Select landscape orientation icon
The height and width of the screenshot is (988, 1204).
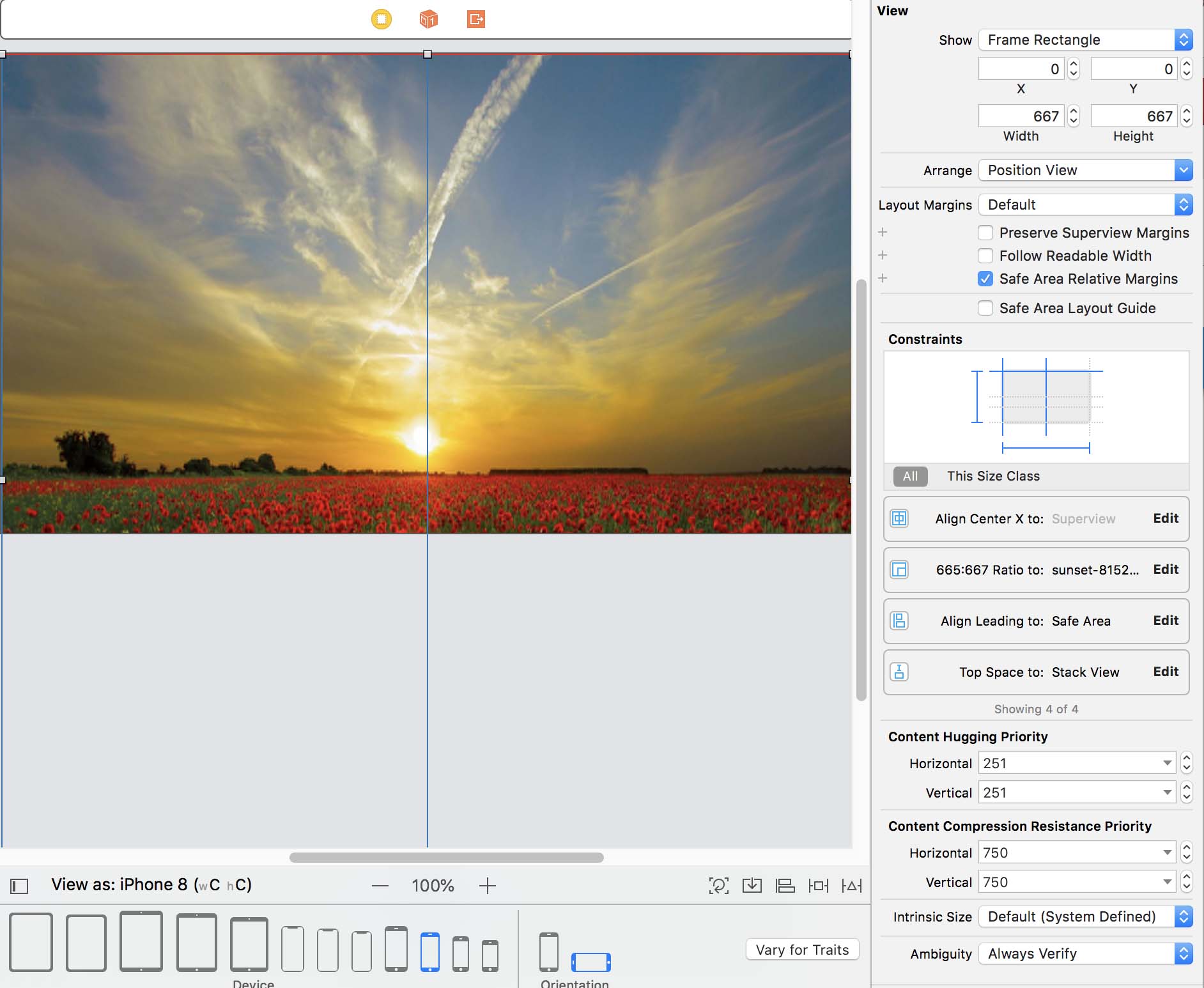click(590, 962)
